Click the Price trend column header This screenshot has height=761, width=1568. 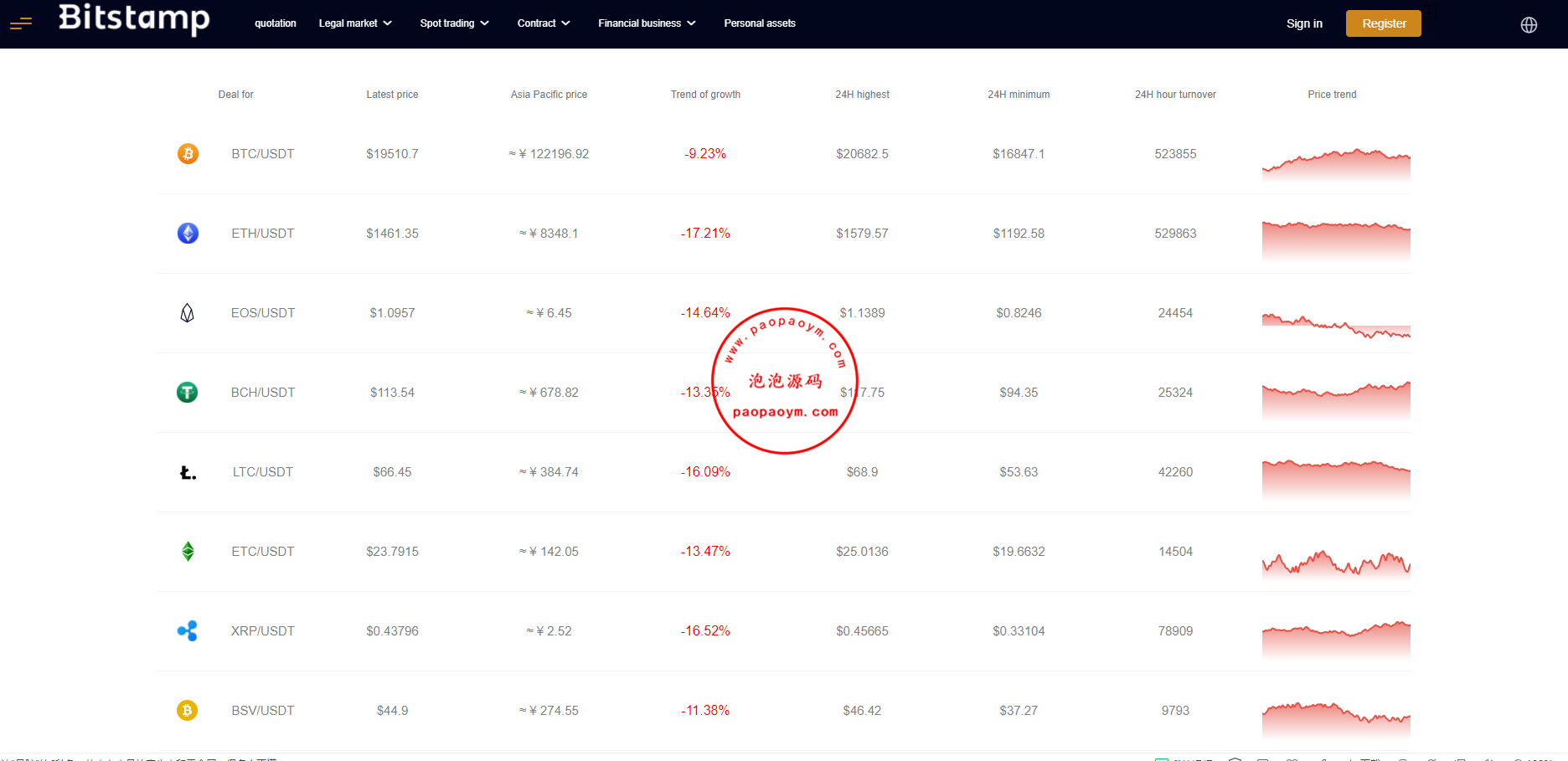(x=1332, y=95)
